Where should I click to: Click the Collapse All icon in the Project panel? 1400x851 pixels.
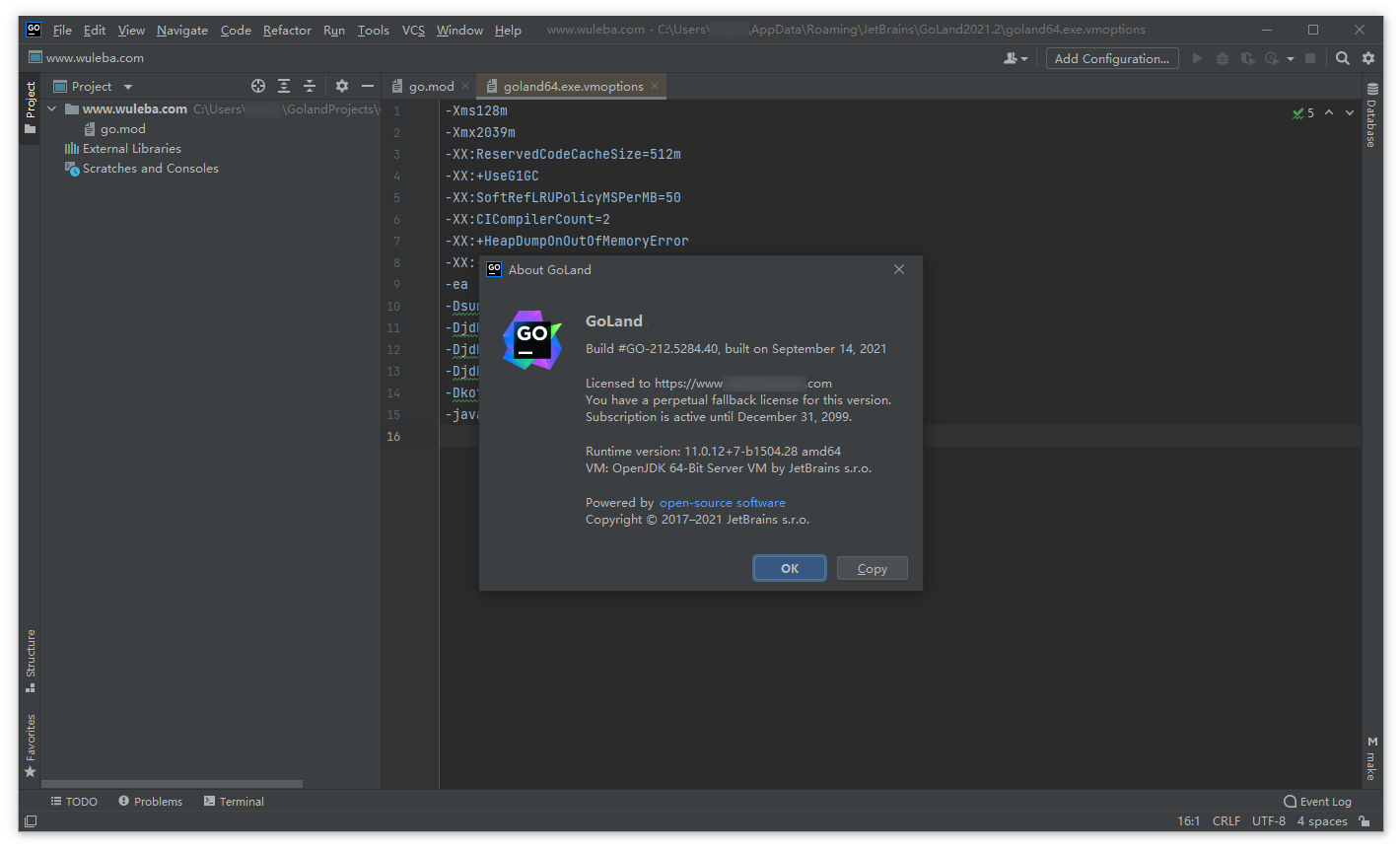coord(310,87)
